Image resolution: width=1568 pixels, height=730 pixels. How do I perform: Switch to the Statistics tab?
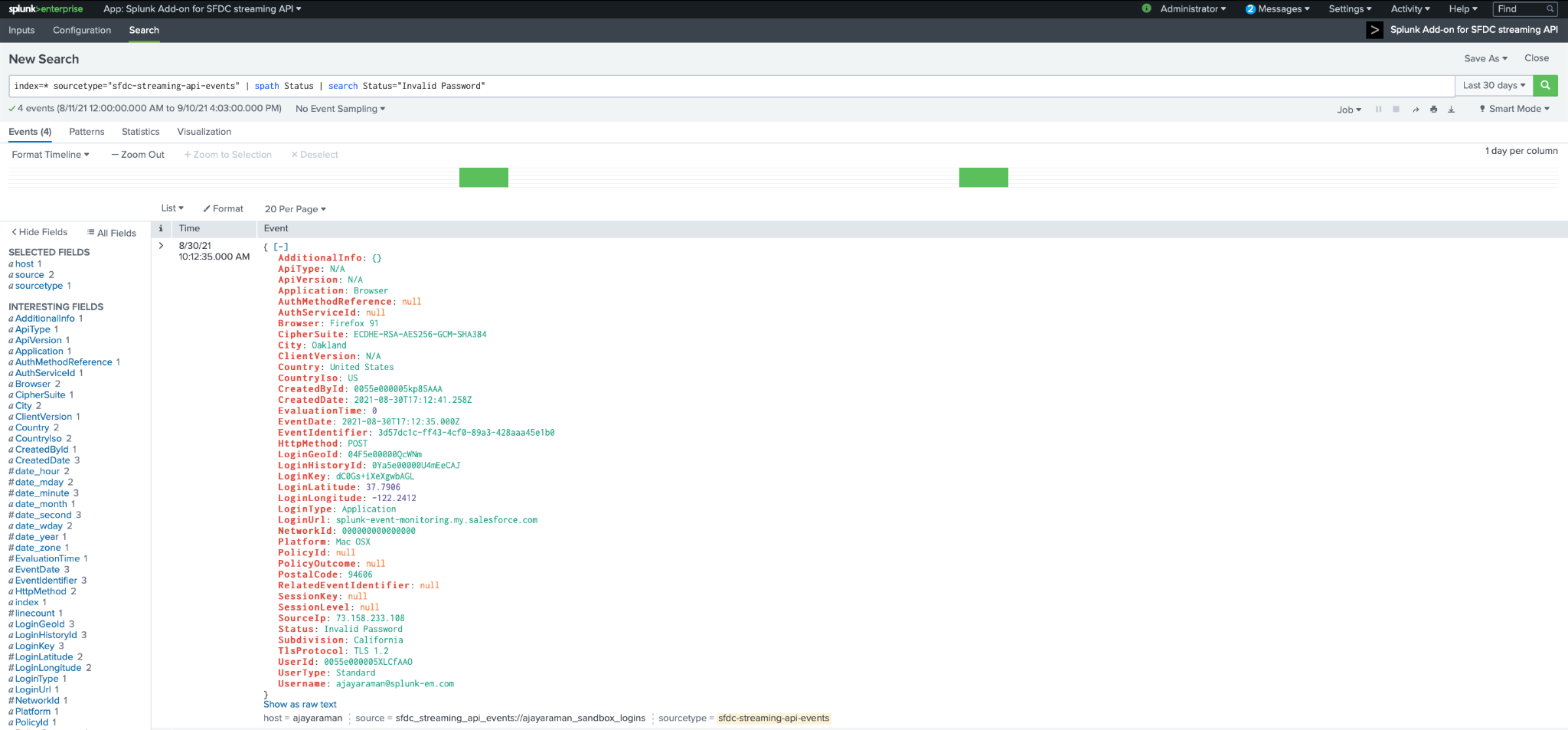click(x=141, y=132)
